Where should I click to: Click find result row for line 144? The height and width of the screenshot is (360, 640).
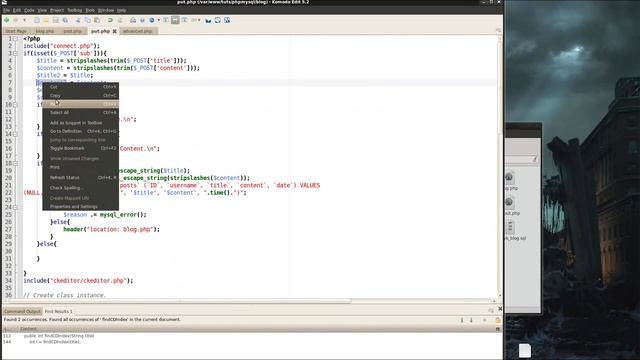click(251, 342)
